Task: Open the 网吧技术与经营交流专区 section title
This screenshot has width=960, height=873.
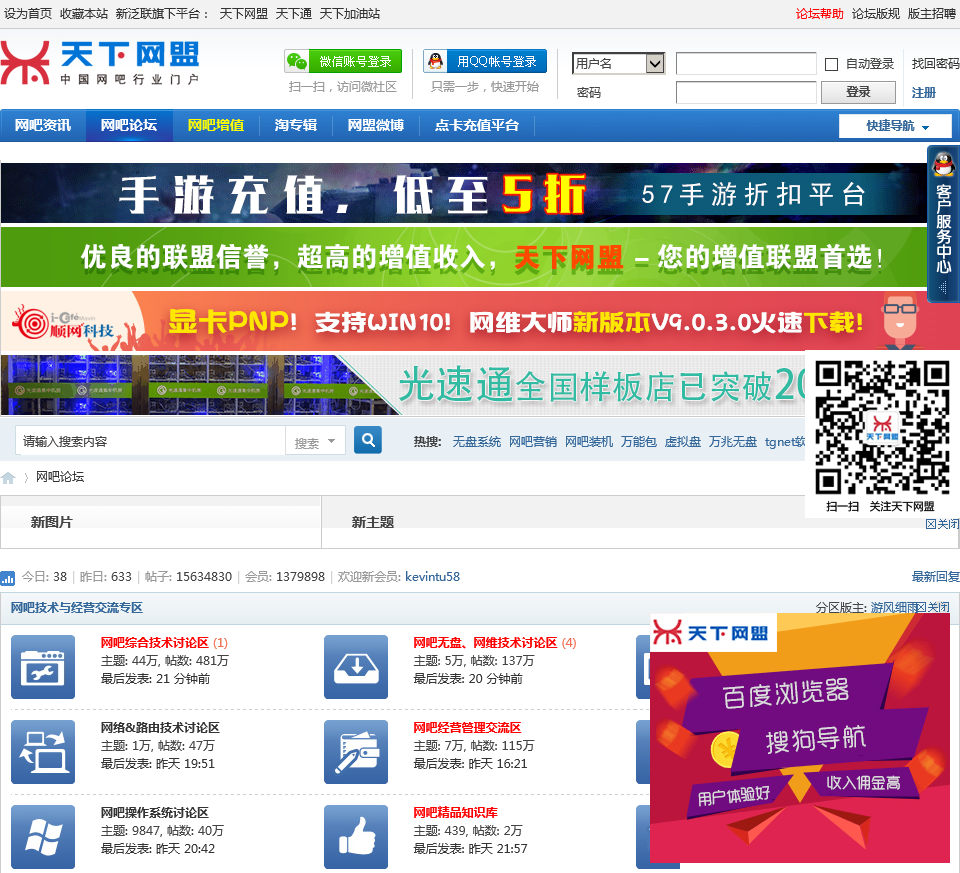Action: tap(77, 608)
